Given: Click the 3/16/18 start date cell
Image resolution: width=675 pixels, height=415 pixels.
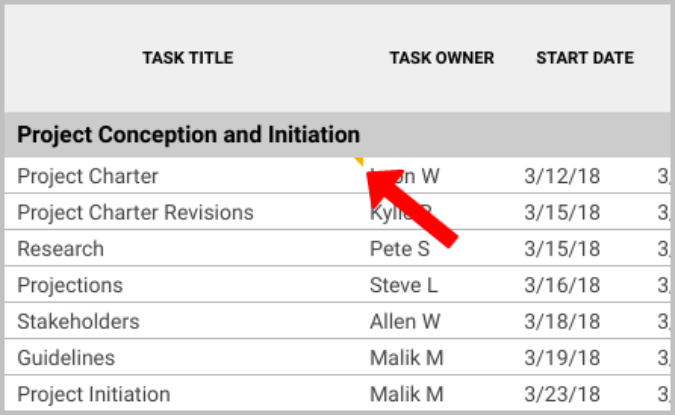Looking at the screenshot, I should pyautogui.click(x=562, y=285).
